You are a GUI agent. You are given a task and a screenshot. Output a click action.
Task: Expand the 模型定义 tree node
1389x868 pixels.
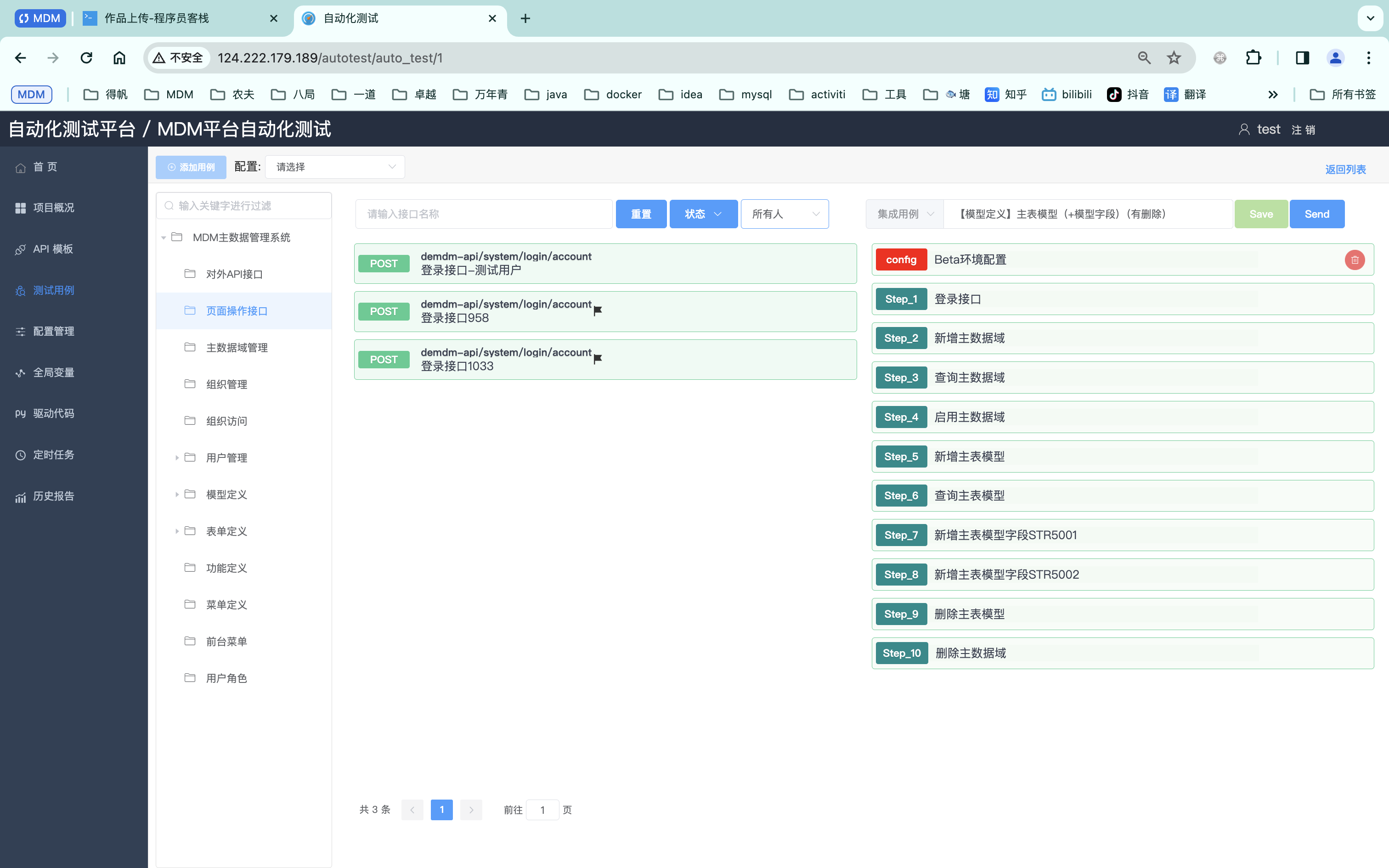177,494
